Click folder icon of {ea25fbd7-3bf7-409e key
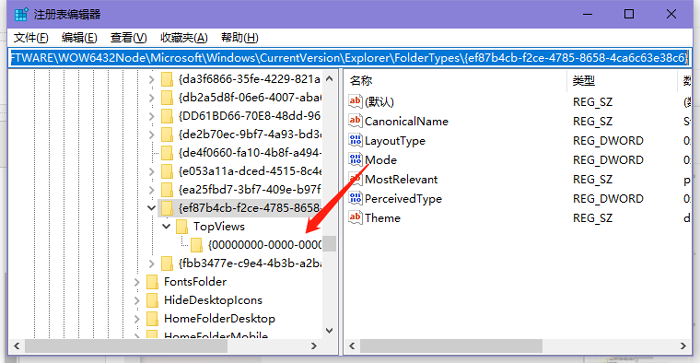700x363 pixels. pos(167,190)
